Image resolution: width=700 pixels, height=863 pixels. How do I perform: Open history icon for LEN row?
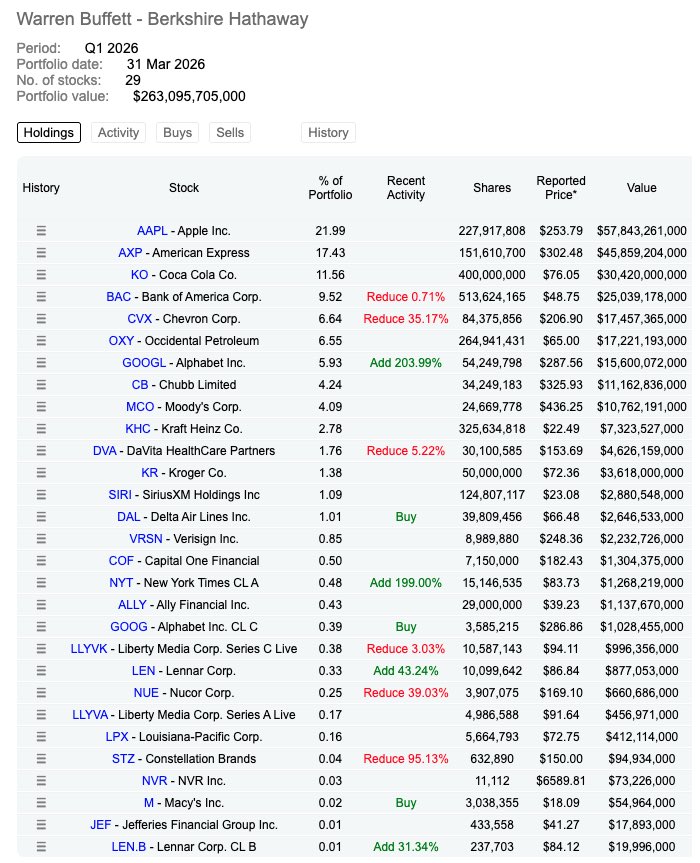(x=41, y=671)
